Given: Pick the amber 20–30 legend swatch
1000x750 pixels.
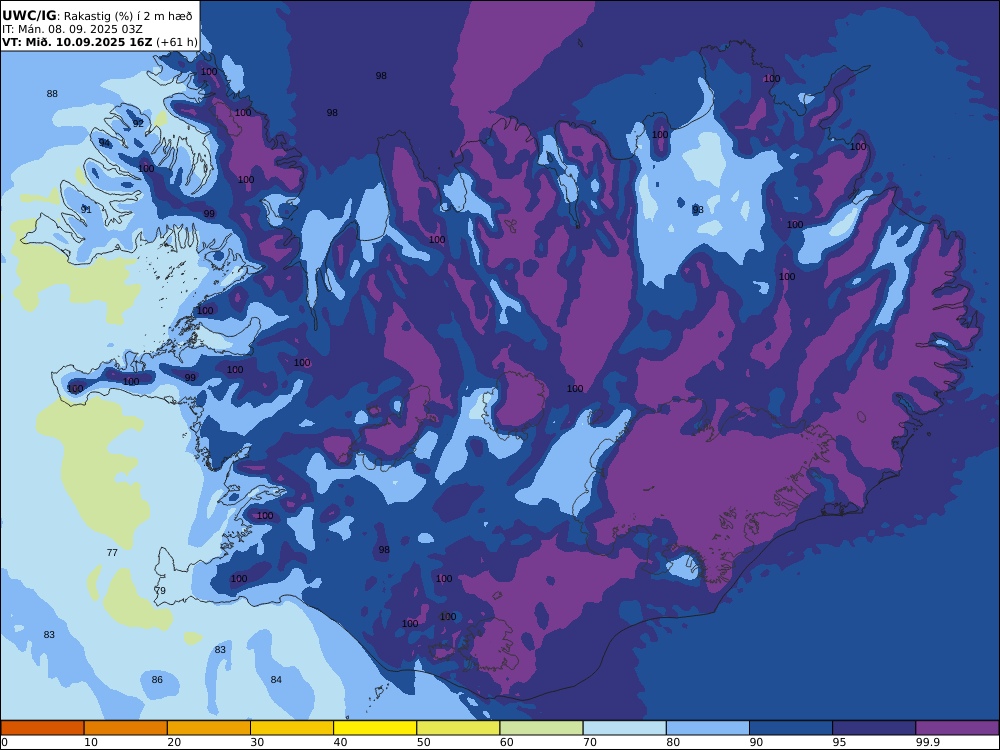Looking at the screenshot, I should (209, 728).
